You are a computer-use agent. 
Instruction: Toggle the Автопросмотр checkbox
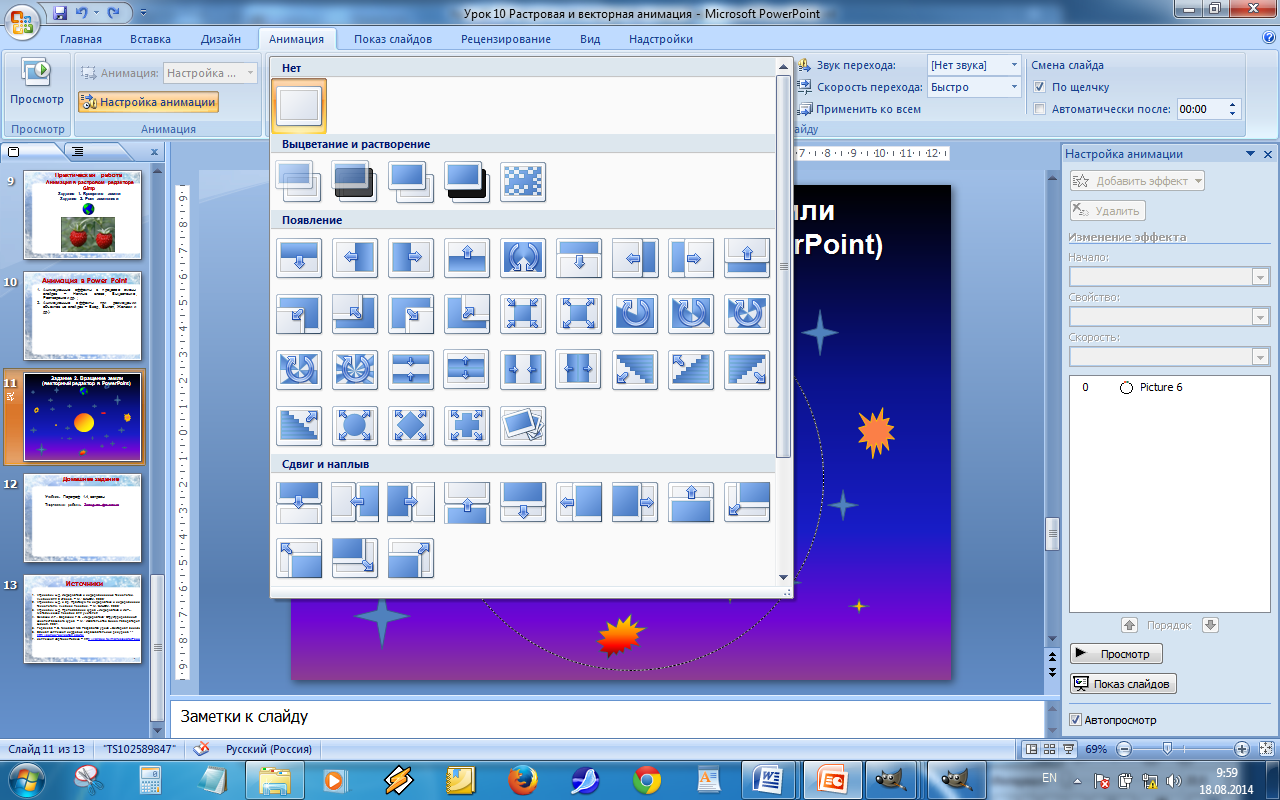(x=1075, y=720)
